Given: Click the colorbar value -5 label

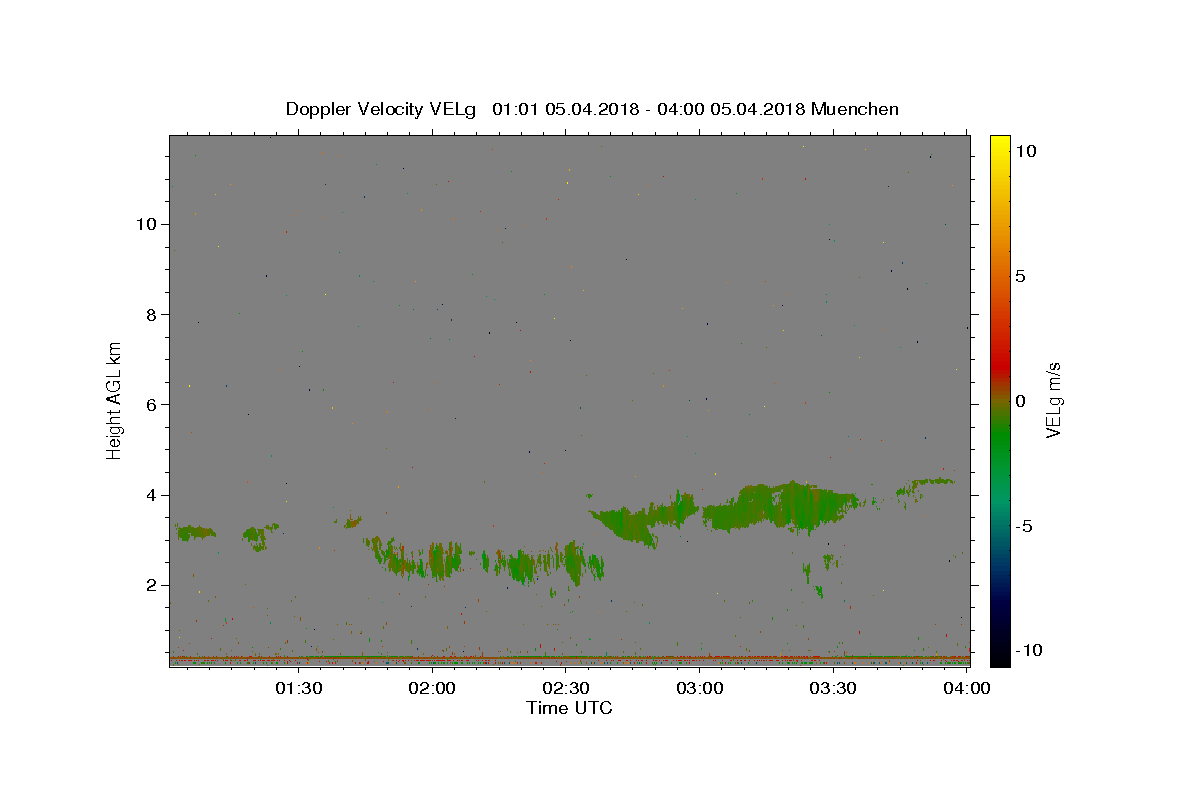Looking at the screenshot, I should click(x=1025, y=526).
